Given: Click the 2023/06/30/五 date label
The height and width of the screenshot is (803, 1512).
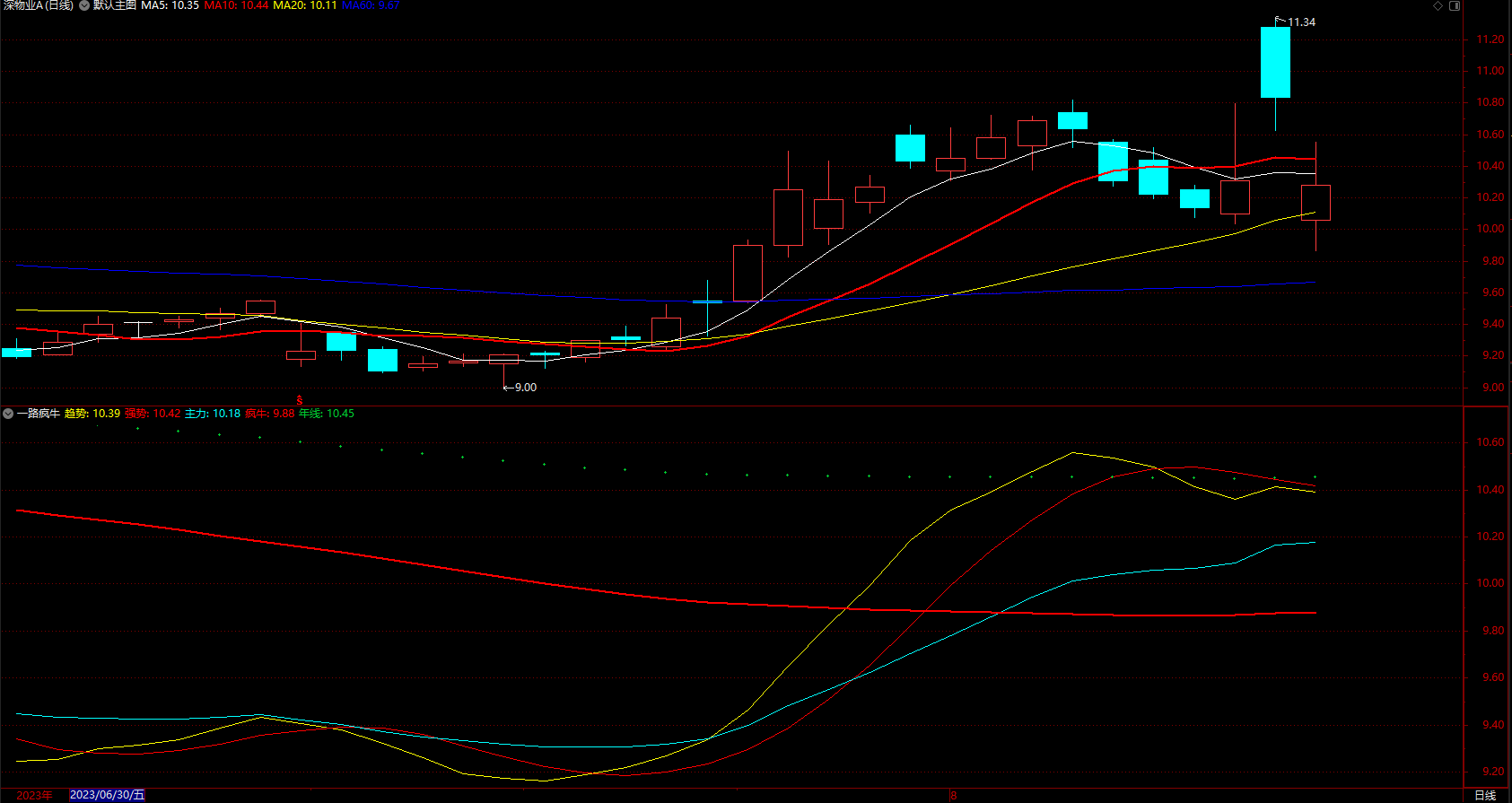Looking at the screenshot, I should (x=107, y=795).
